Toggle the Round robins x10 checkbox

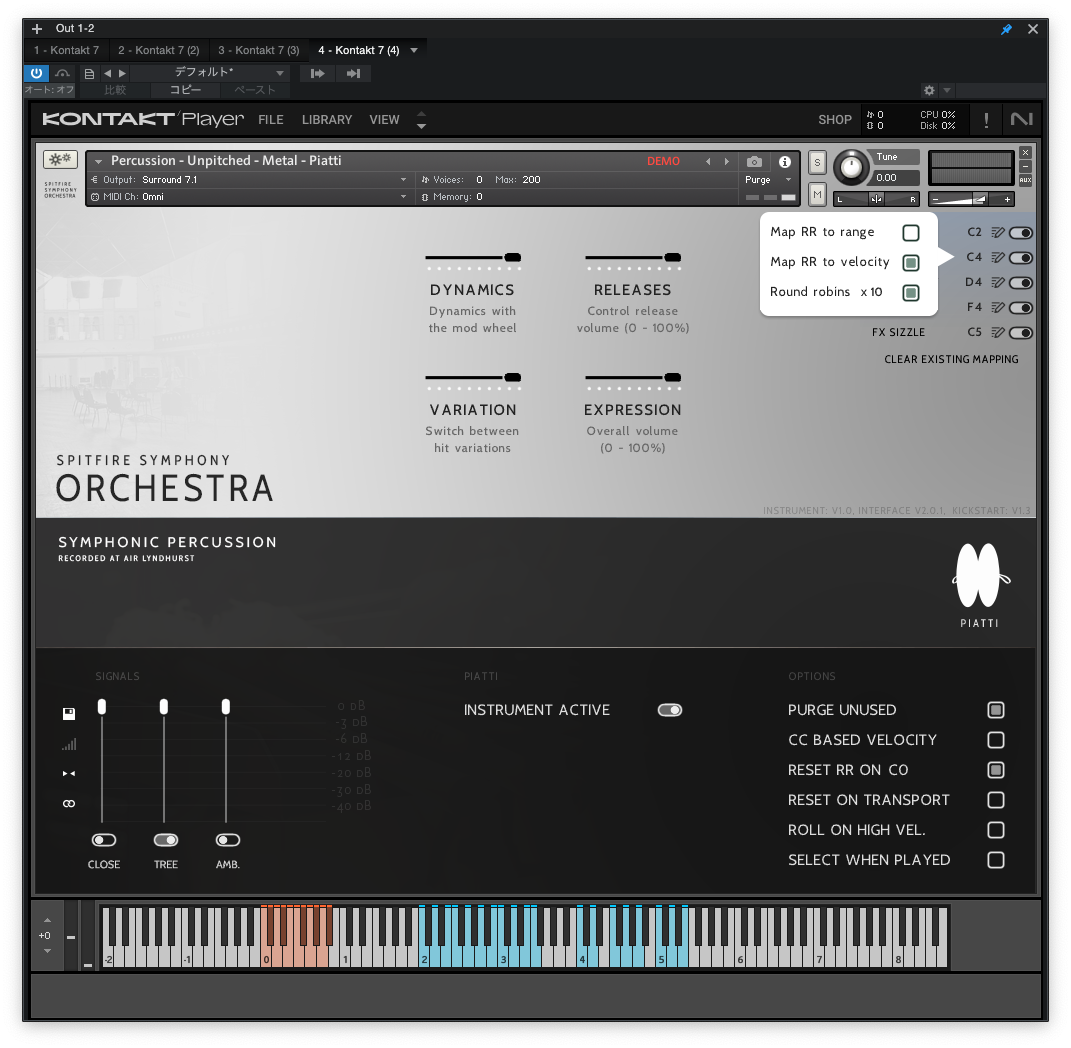pyautogui.click(x=910, y=292)
